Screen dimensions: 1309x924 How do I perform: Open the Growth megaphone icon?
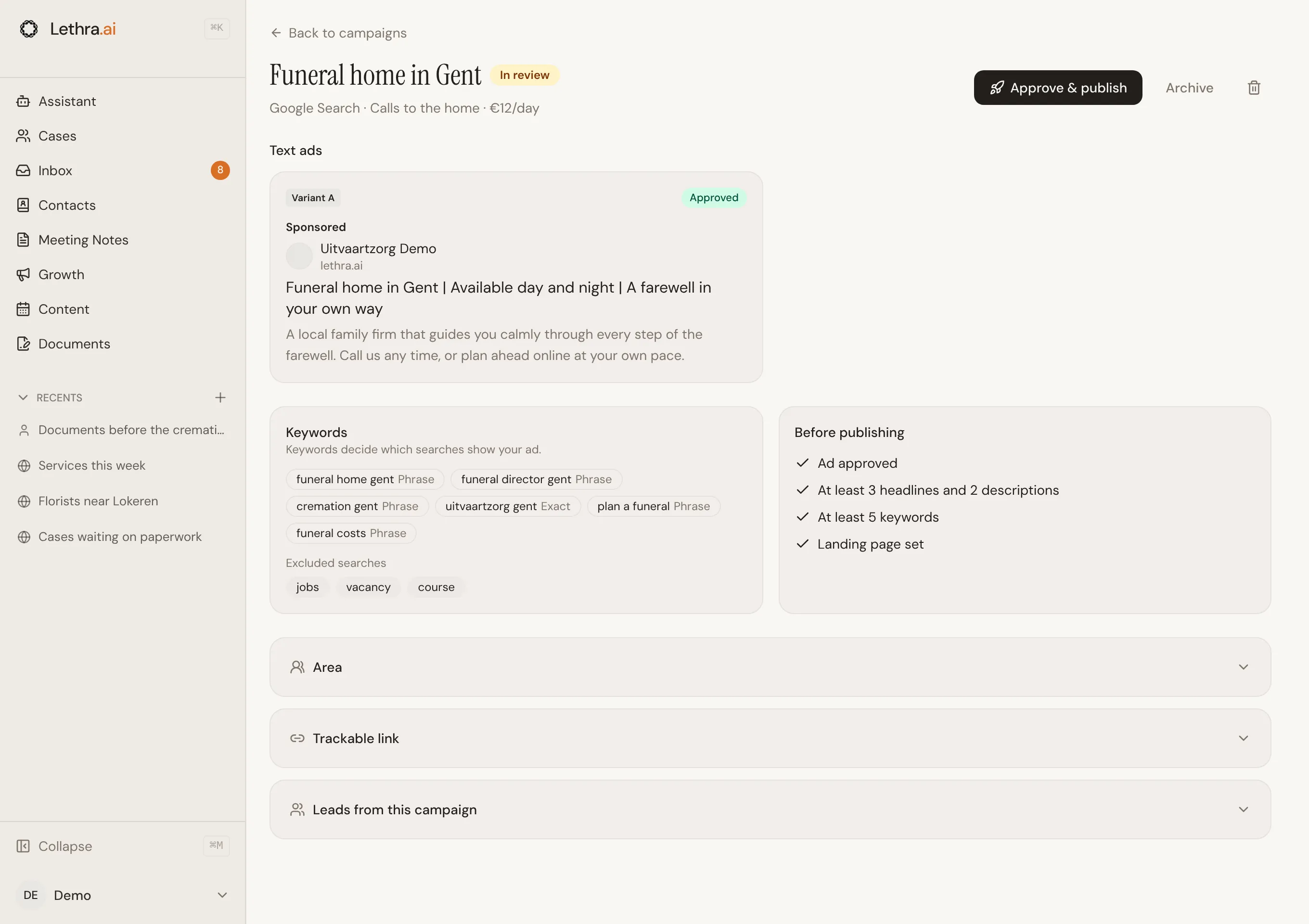[x=23, y=275]
